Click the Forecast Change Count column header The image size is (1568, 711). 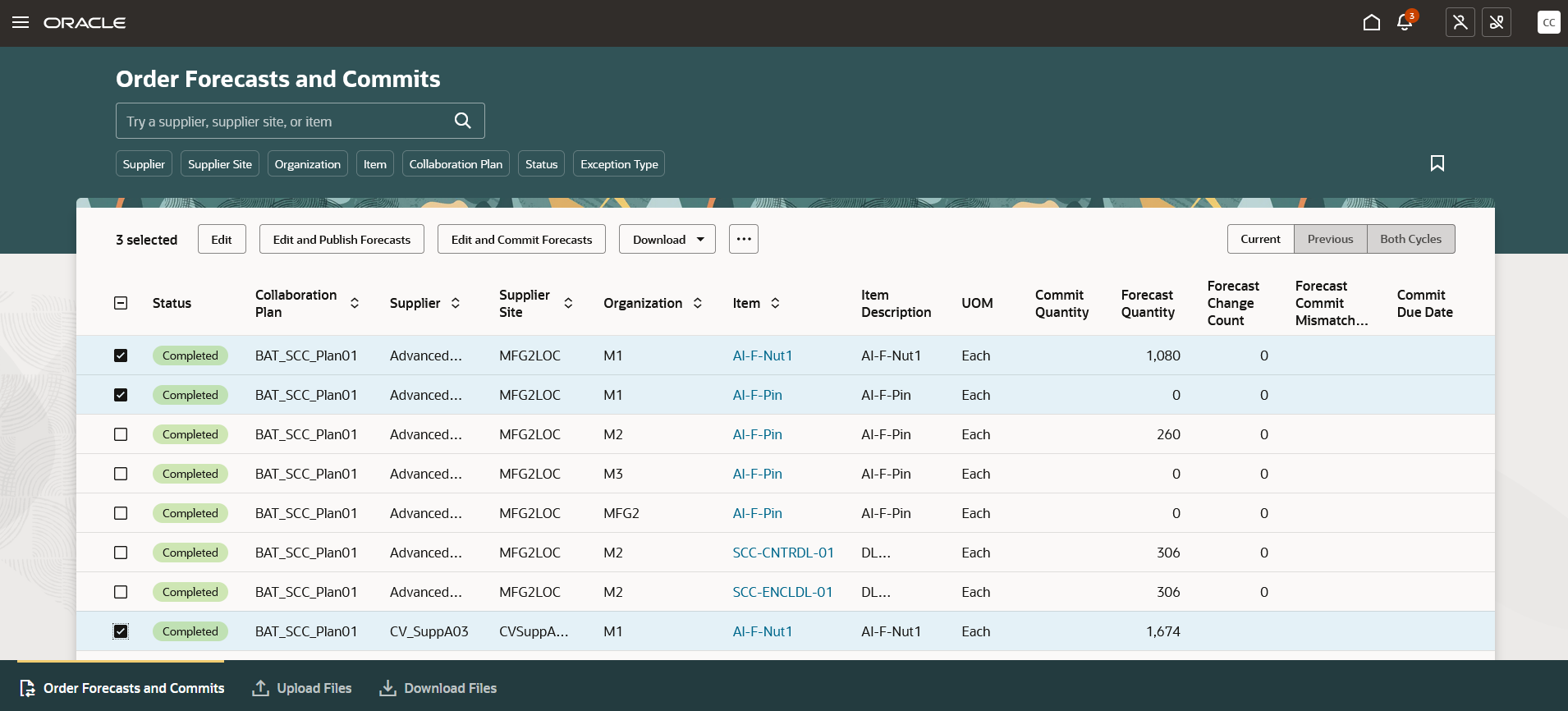click(x=1233, y=303)
